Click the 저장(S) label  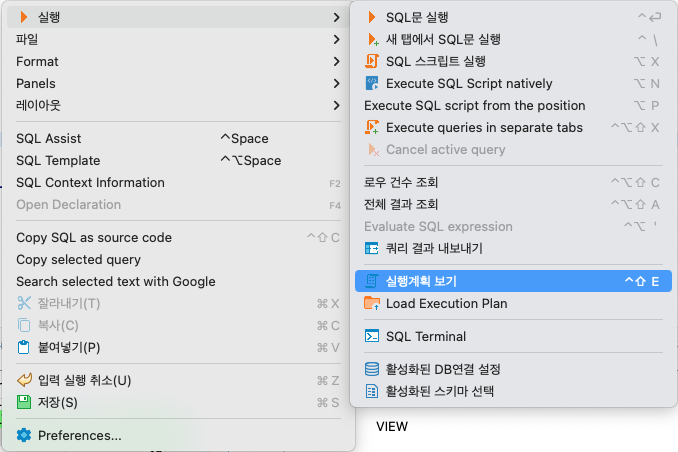point(58,402)
